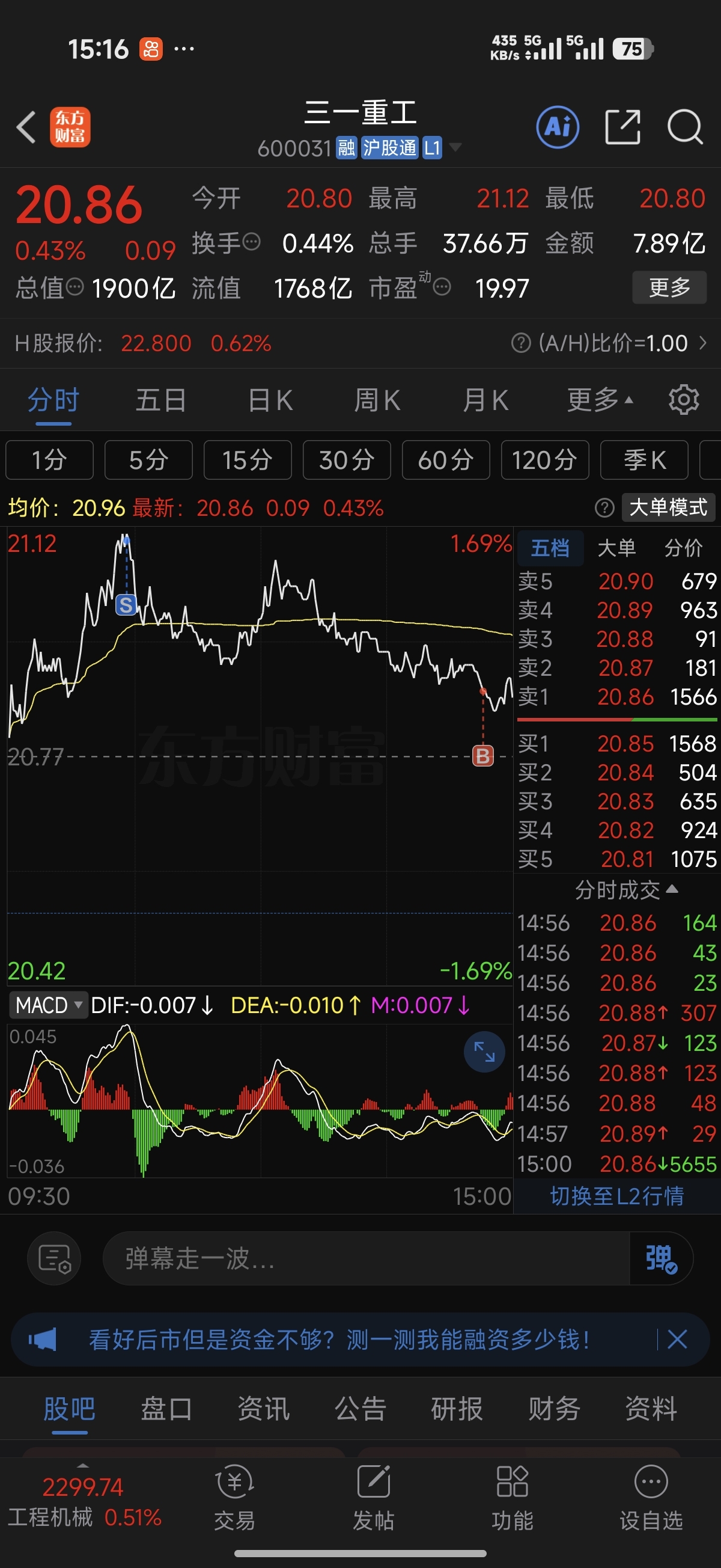Expand the stock title dropdown arrow
The image size is (721, 1568).
454,147
